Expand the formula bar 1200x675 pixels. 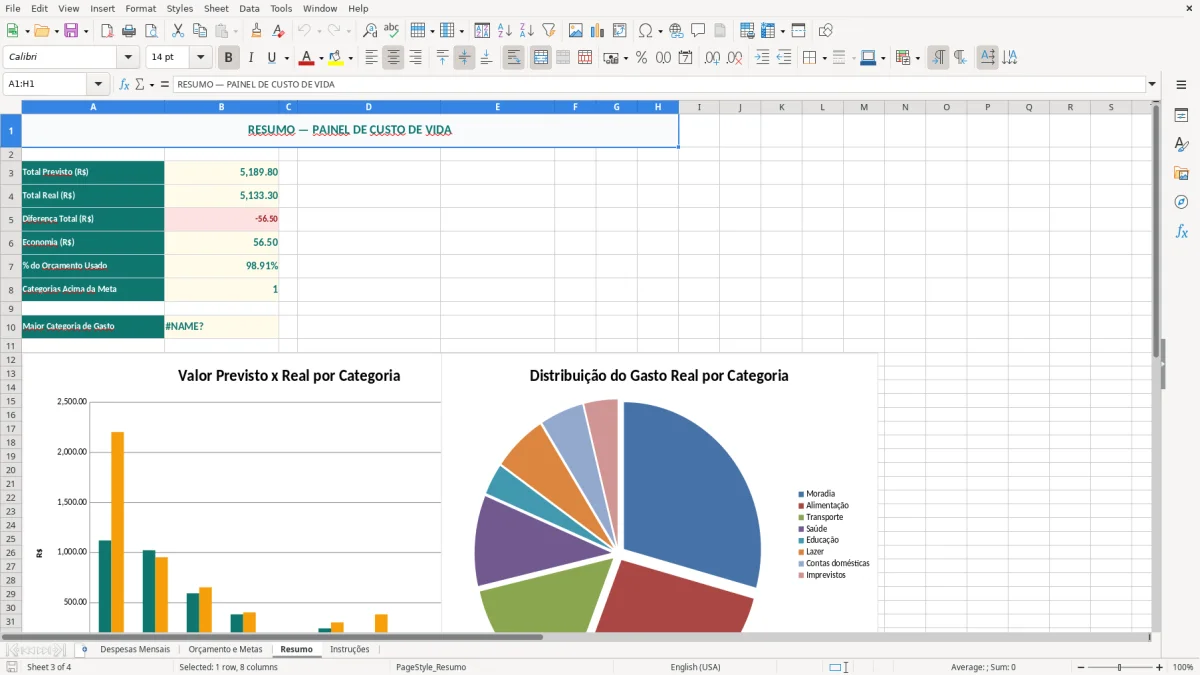[1152, 84]
